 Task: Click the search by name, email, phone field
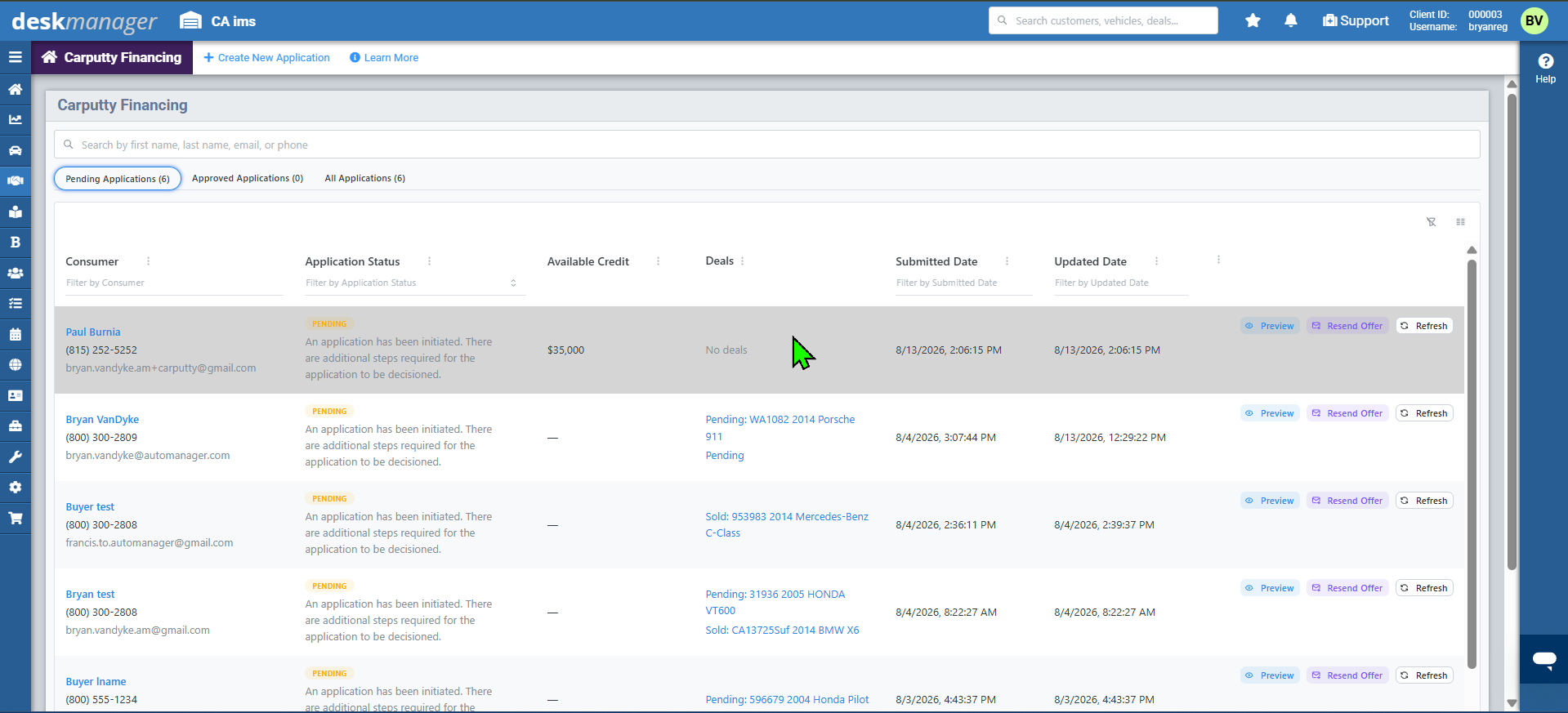coord(767,145)
